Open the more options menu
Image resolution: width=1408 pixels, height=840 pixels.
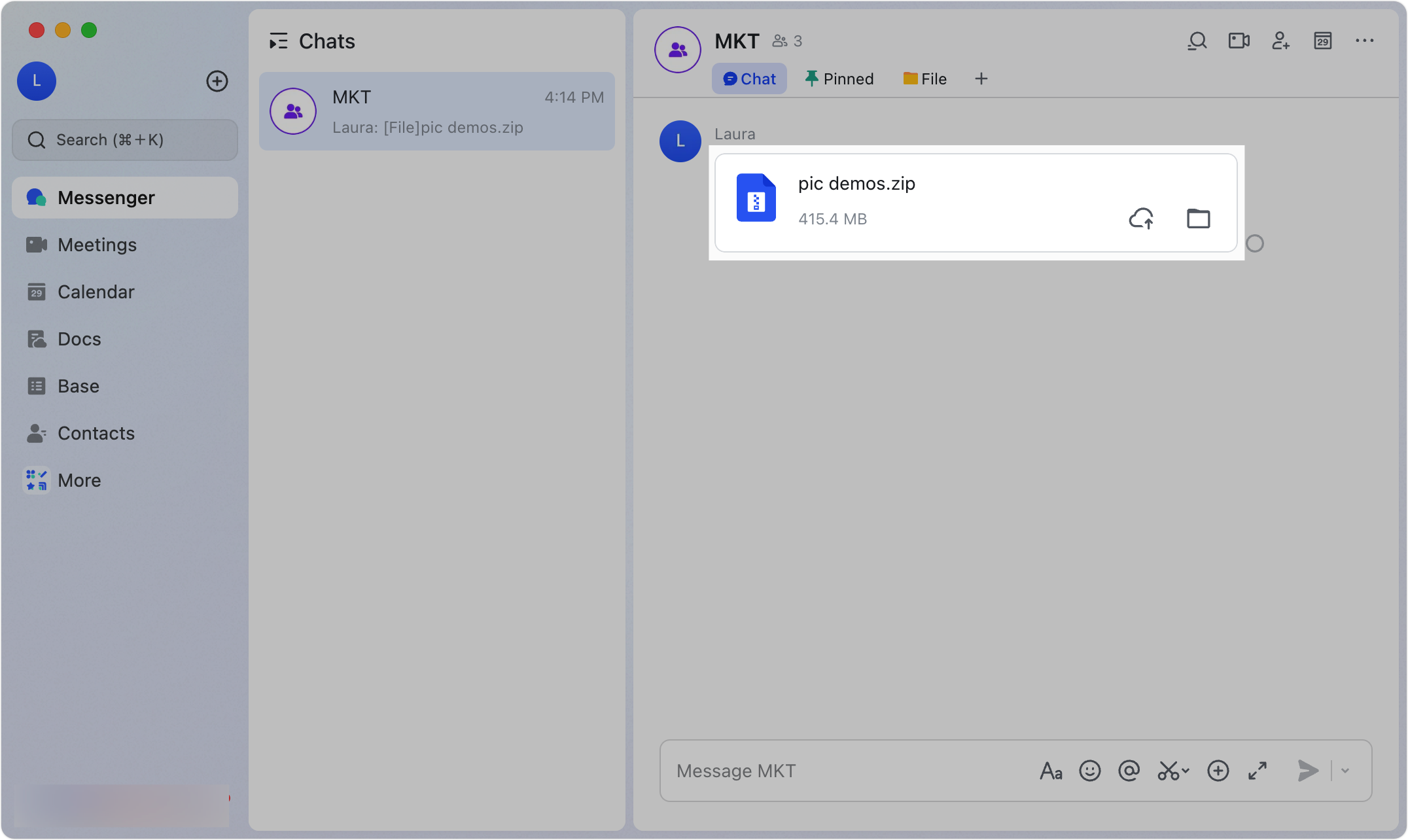coord(1364,41)
